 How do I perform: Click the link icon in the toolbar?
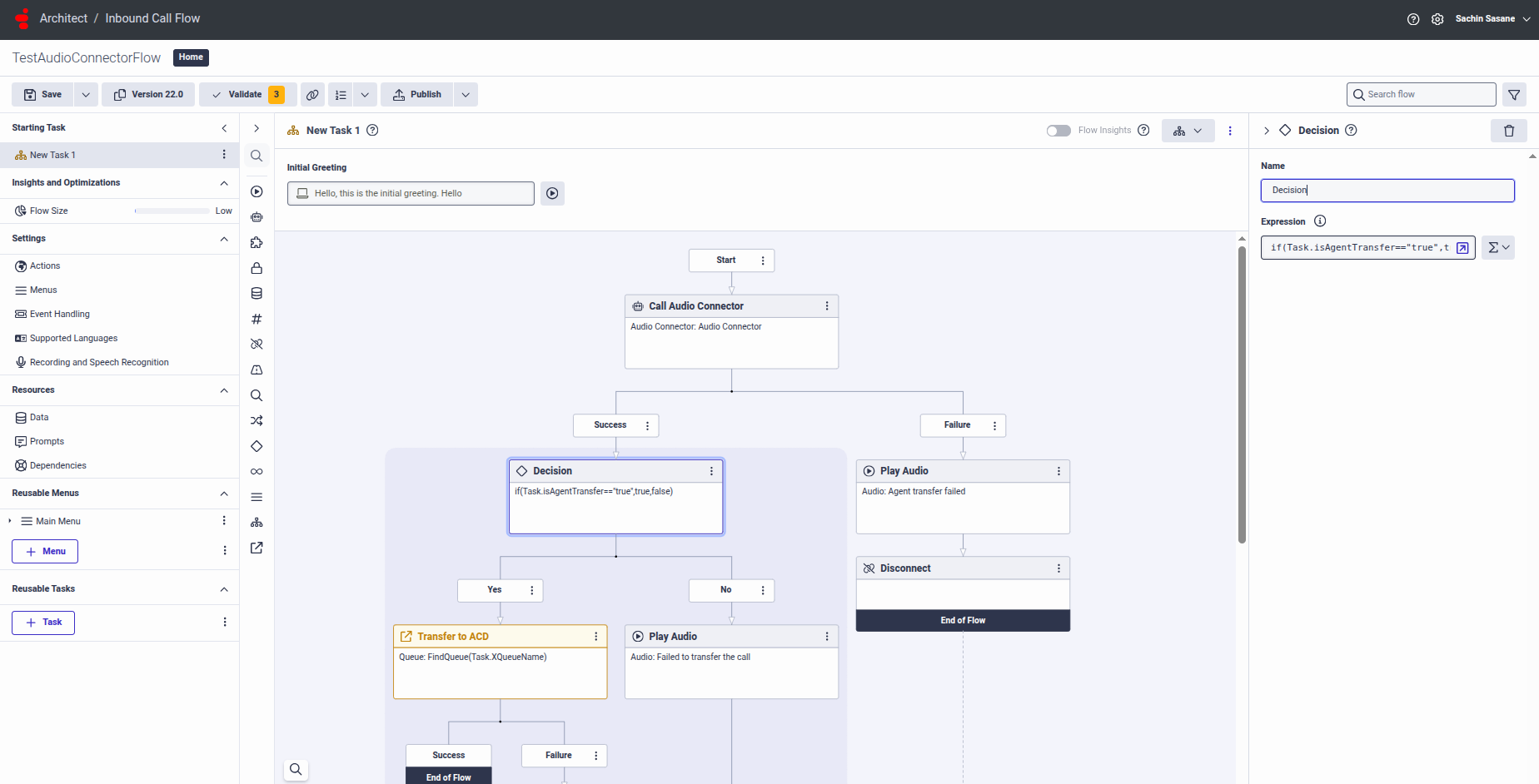click(312, 95)
